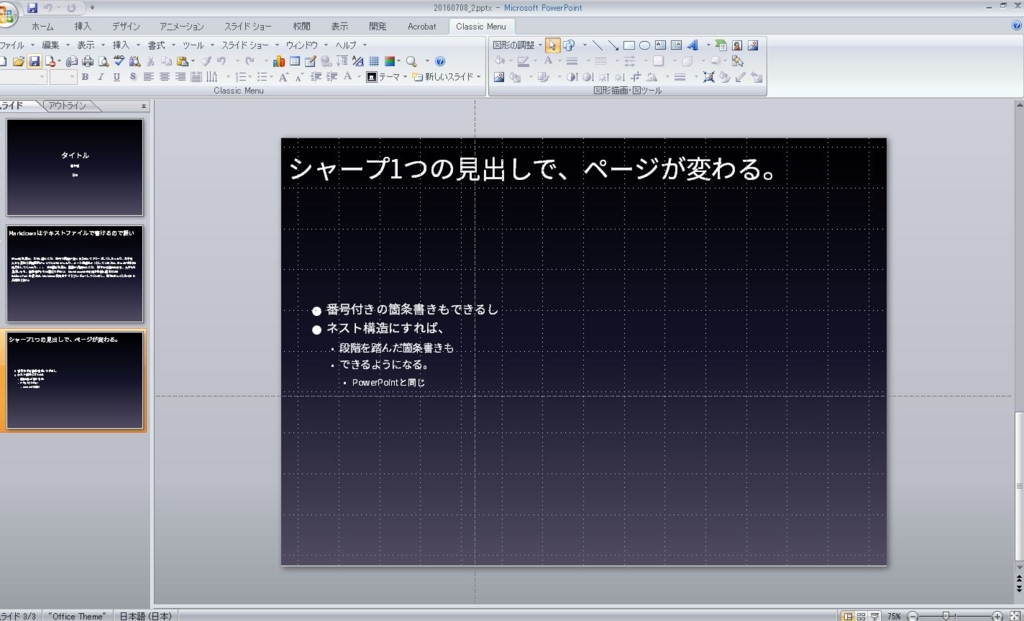
Task: Expand the 新しいスライド dropdown arrow
Action: (x=479, y=77)
